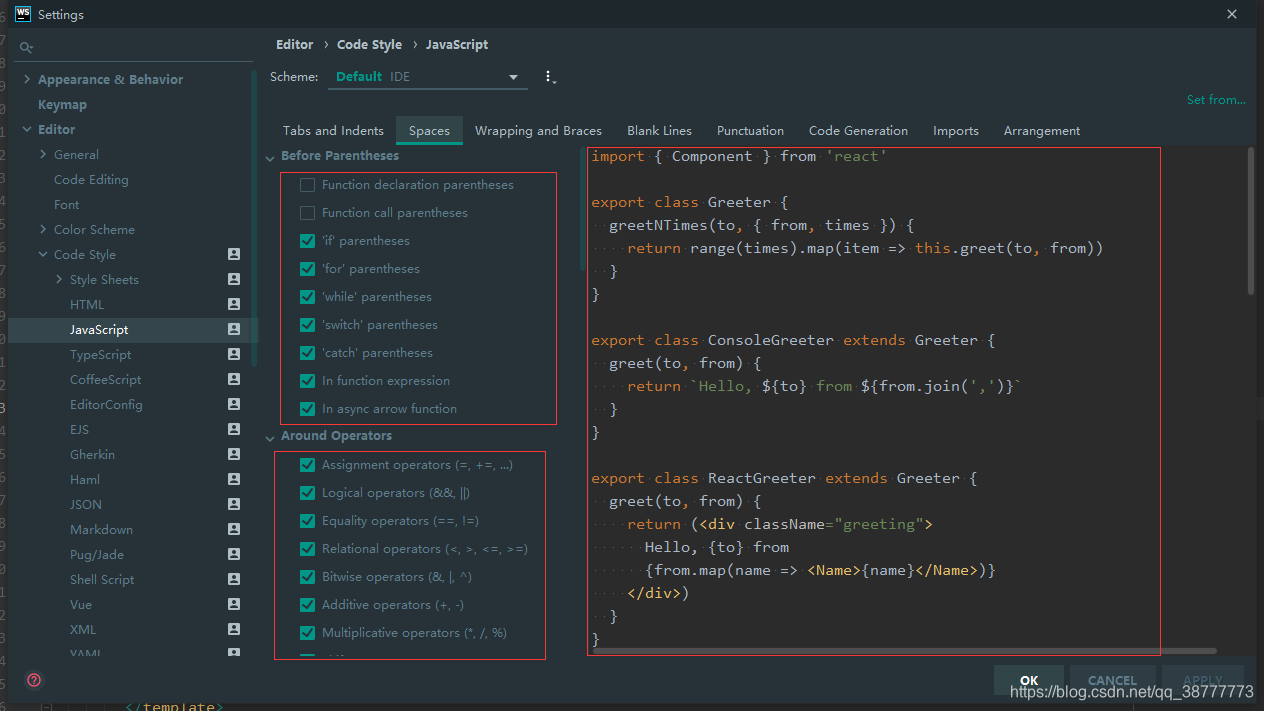The width and height of the screenshot is (1264, 711).
Task: Select Keymap in settings tree
Action: pos(62,104)
